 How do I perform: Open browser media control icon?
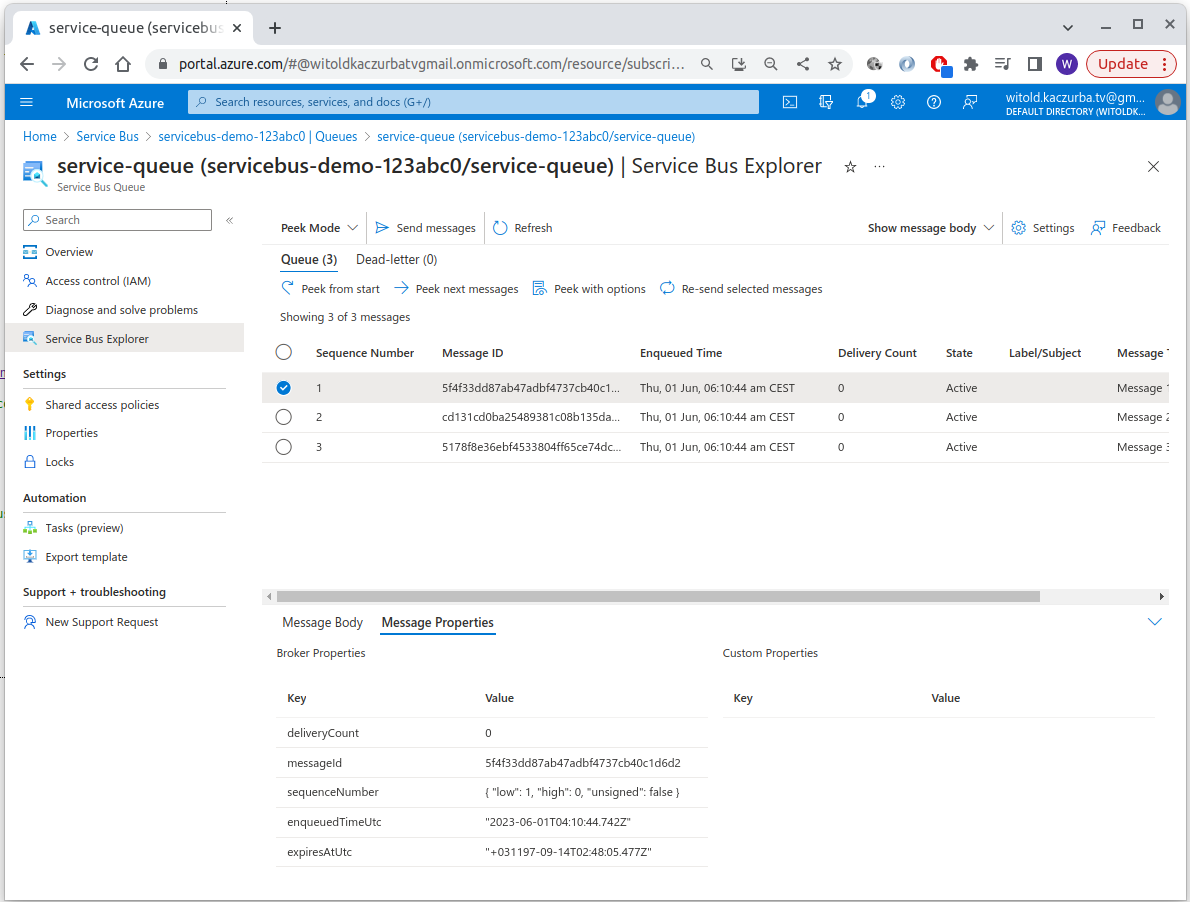[1003, 64]
